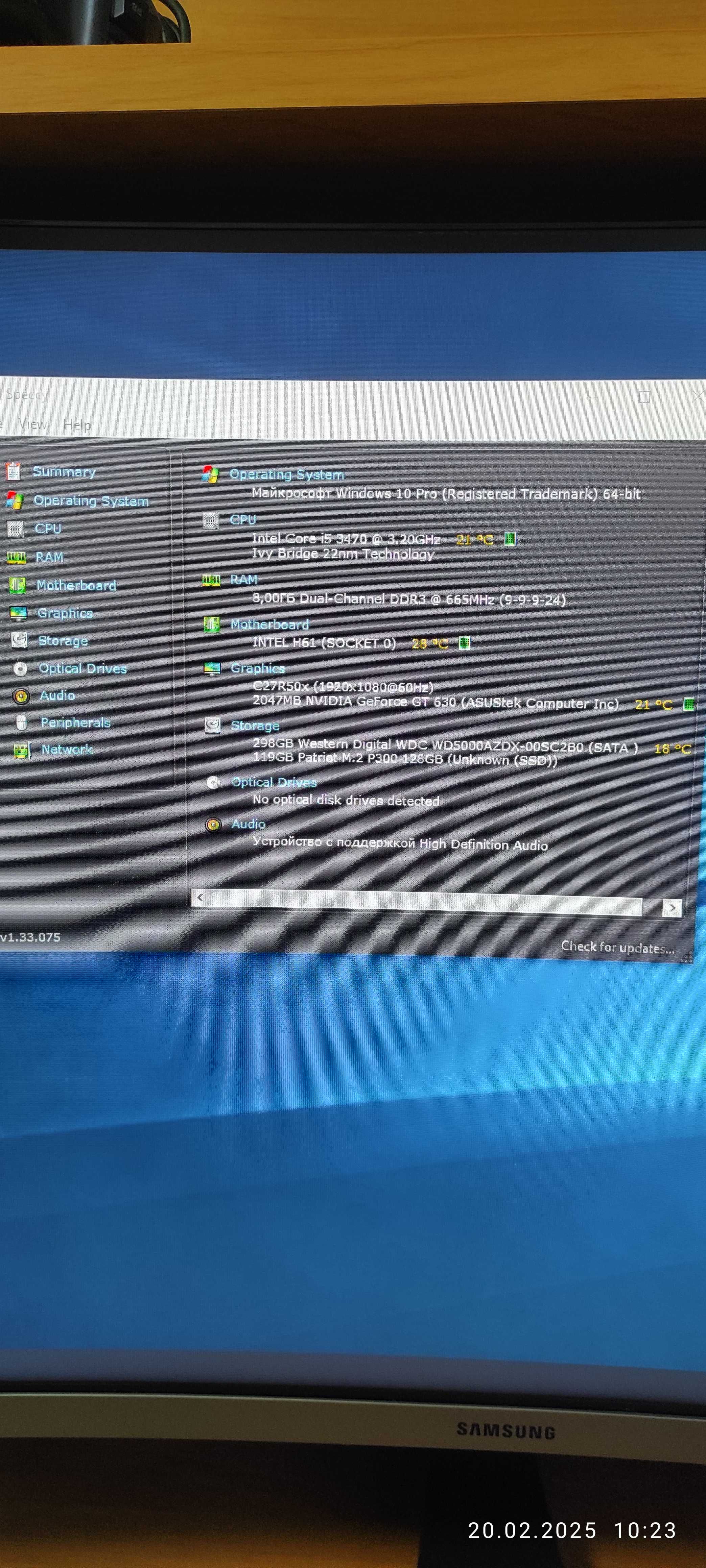
Task: Click the Operating System Windows flag sidebar icon
Action: coord(15,500)
